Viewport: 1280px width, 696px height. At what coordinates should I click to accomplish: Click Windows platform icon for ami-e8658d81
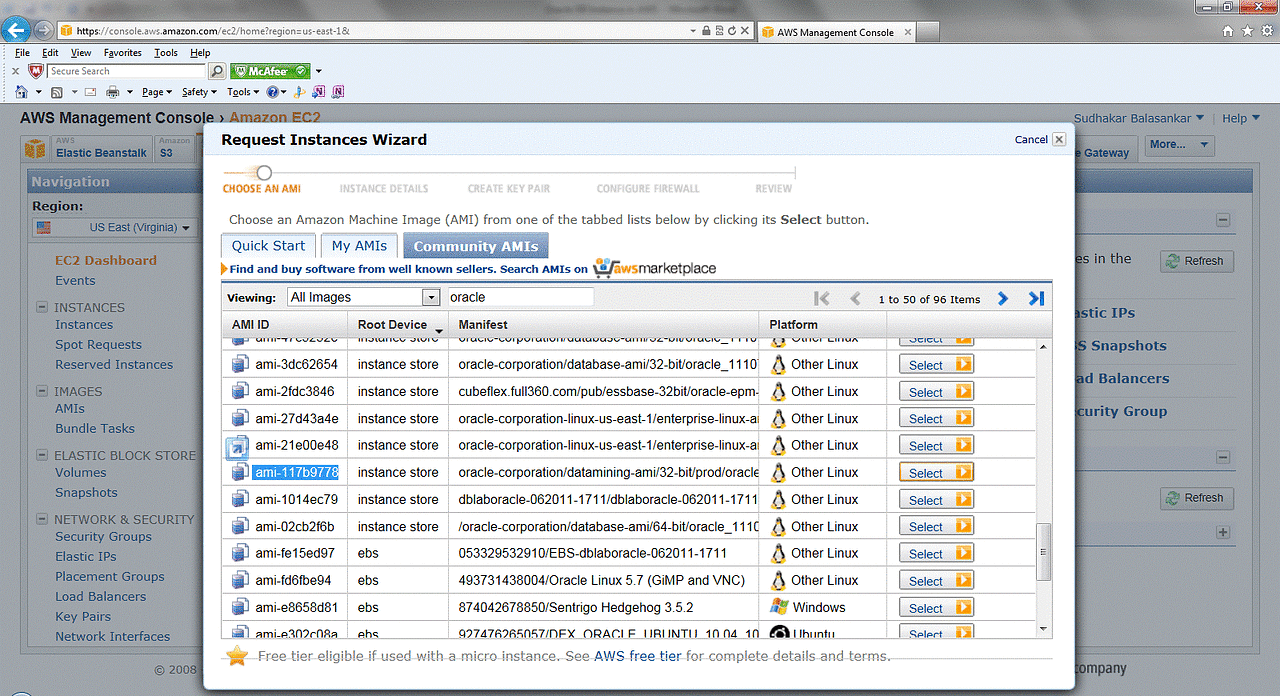pos(779,607)
